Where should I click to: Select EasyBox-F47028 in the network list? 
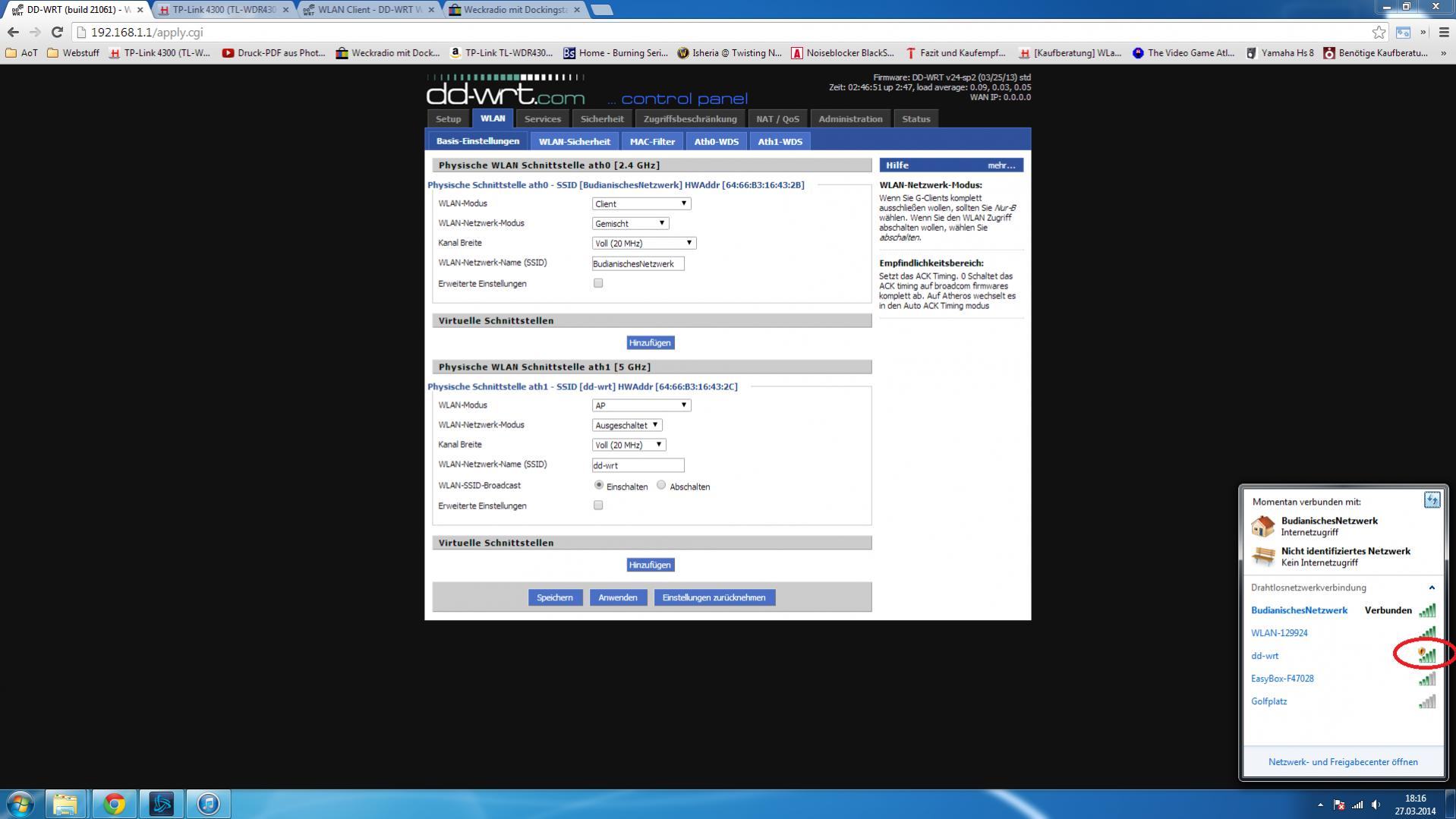pos(1343,679)
